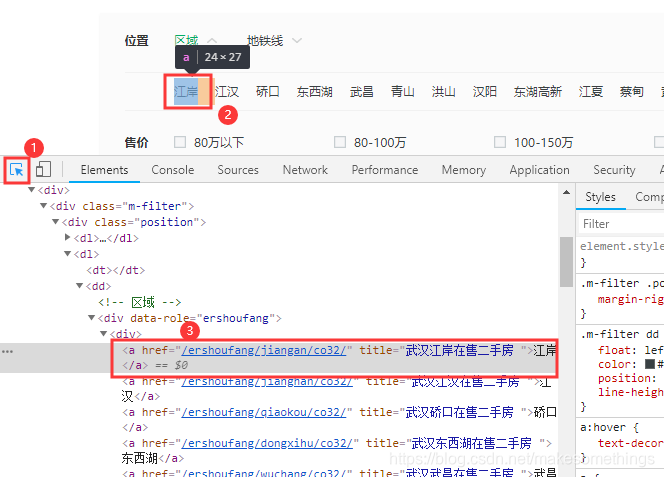664x477 pixels.
Task: Click the color swatch beside color property
Action: 650,364
